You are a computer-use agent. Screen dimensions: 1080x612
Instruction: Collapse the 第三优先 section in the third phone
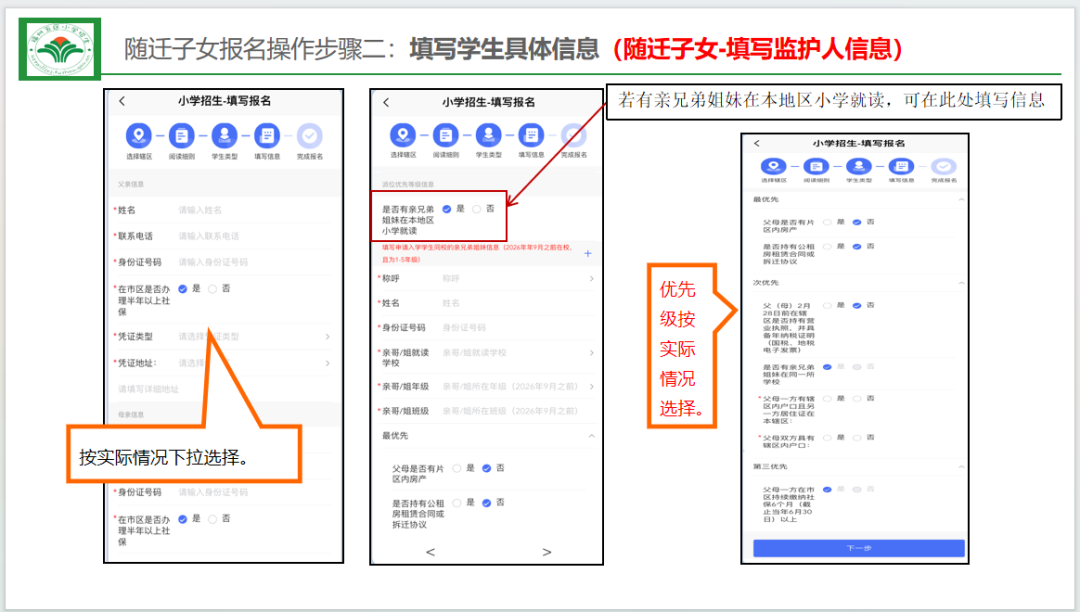click(x=961, y=467)
